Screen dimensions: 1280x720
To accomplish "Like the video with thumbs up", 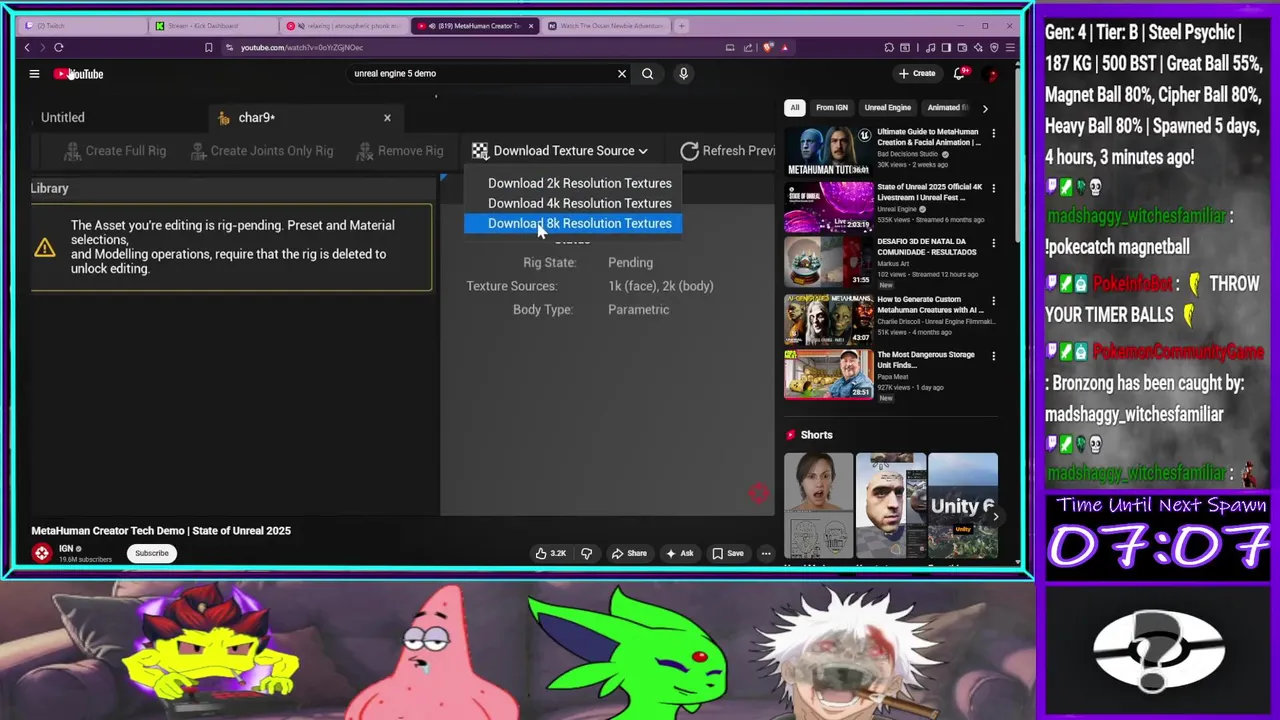I will click(551, 553).
